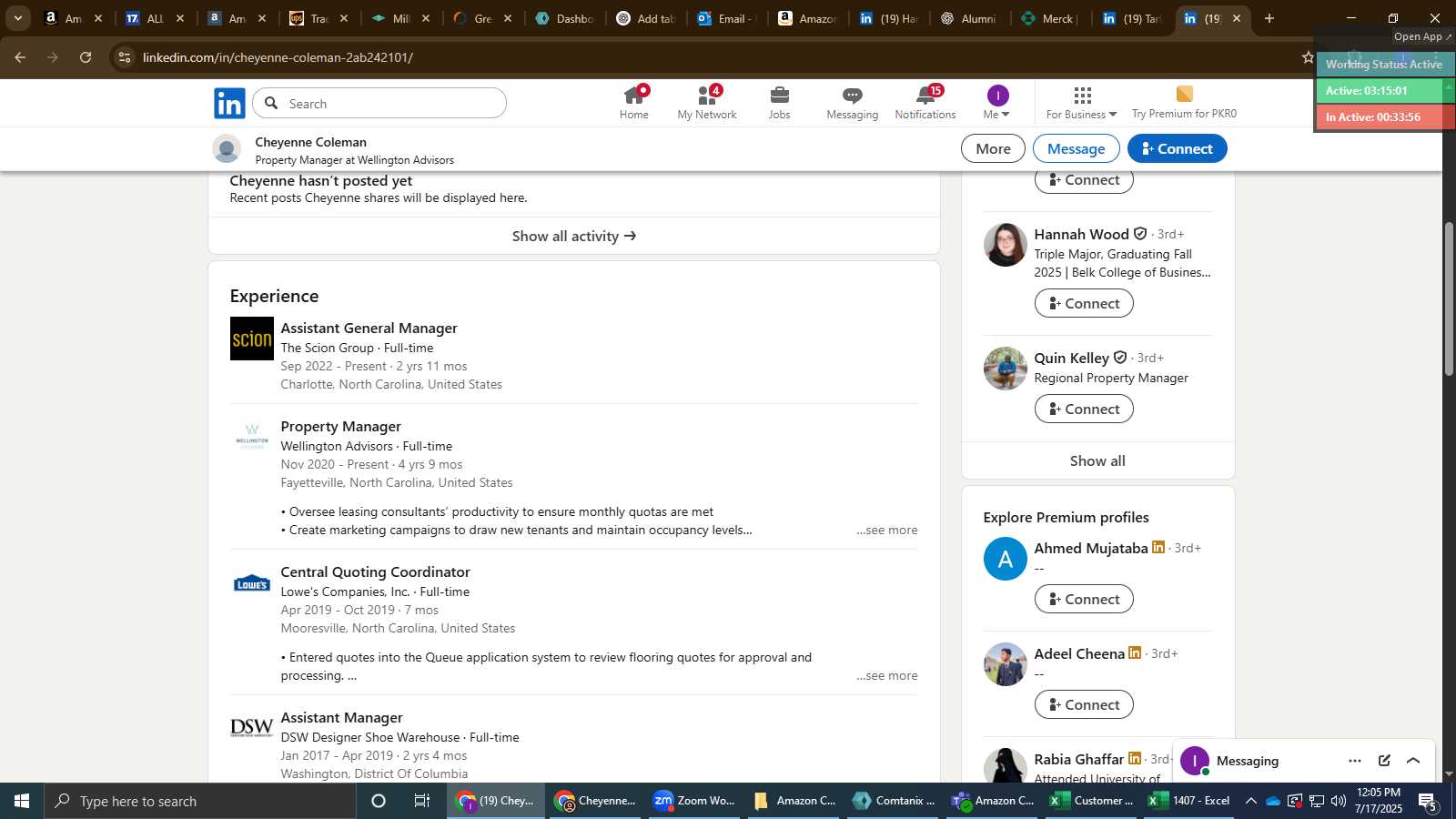Open Zoom Workplace in taskbar

pos(694,801)
